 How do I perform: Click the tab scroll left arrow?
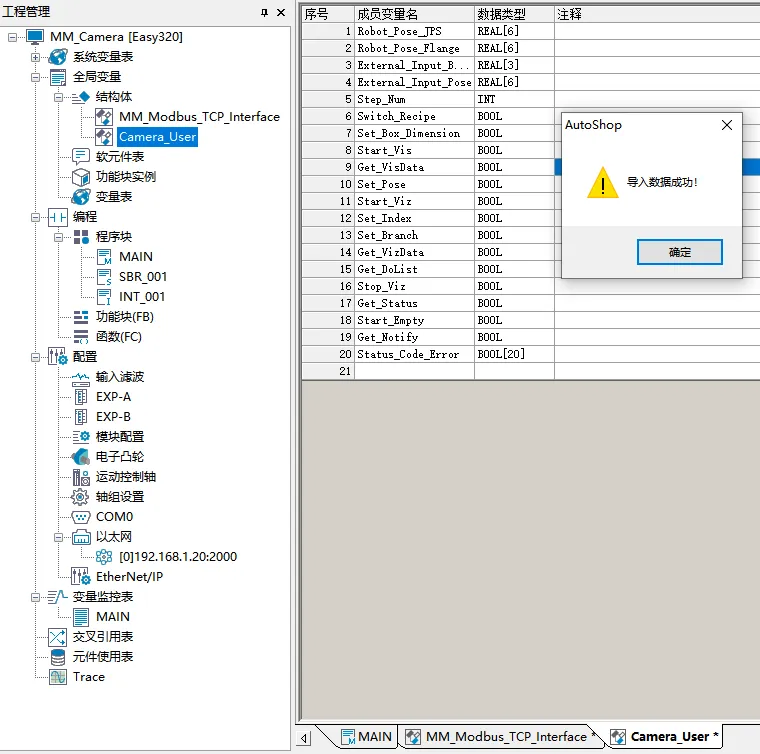click(304, 738)
